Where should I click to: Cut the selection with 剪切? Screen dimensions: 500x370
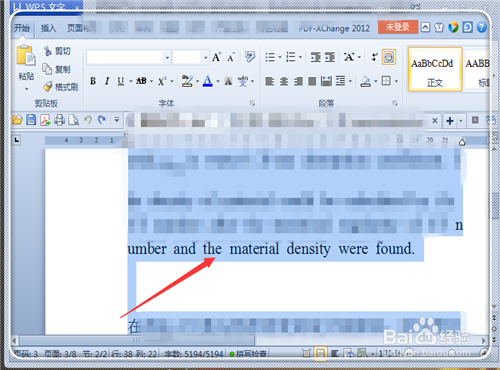click(57, 51)
